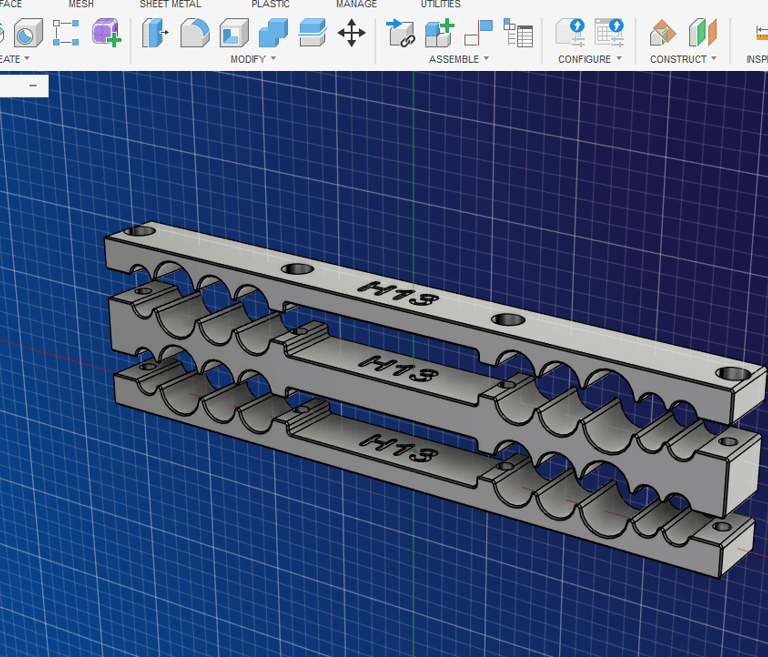Select the Midplane construct icon
This screenshot has width=768, height=657.
[x=703, y=33]
